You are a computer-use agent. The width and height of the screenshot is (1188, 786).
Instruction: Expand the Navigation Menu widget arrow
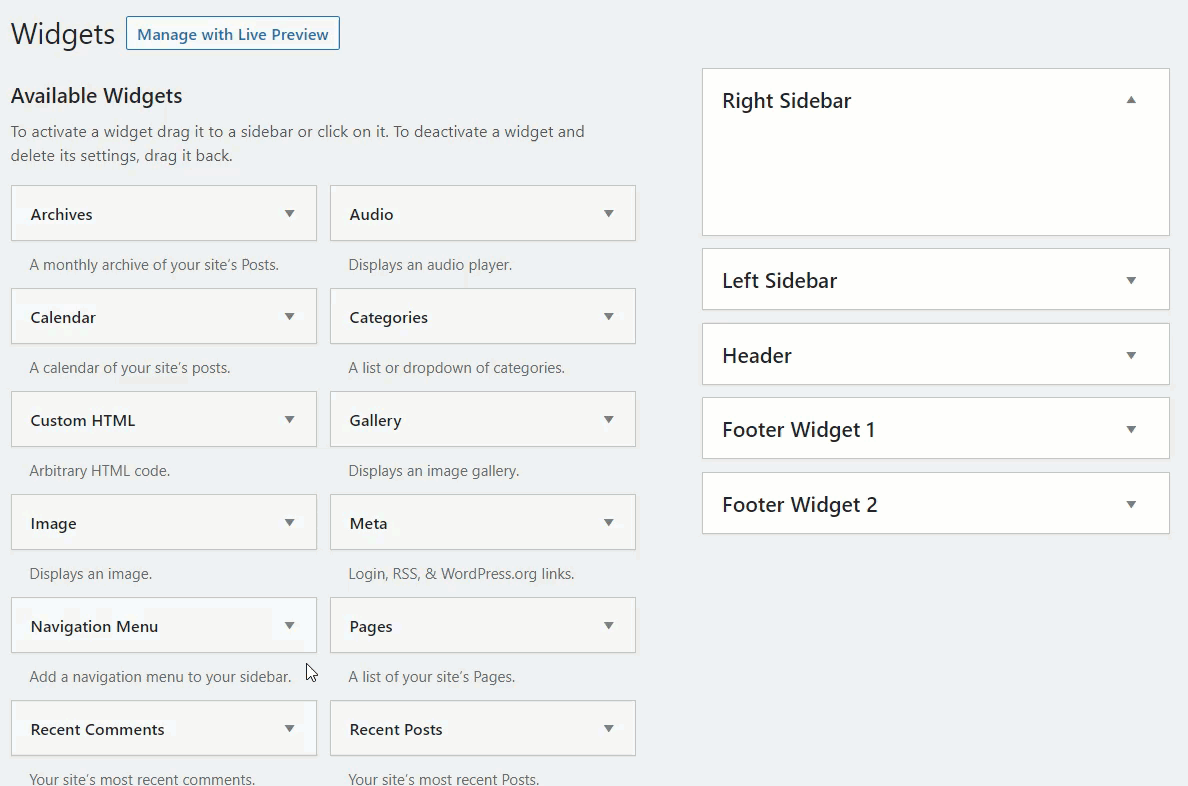[x=289, y=626]
